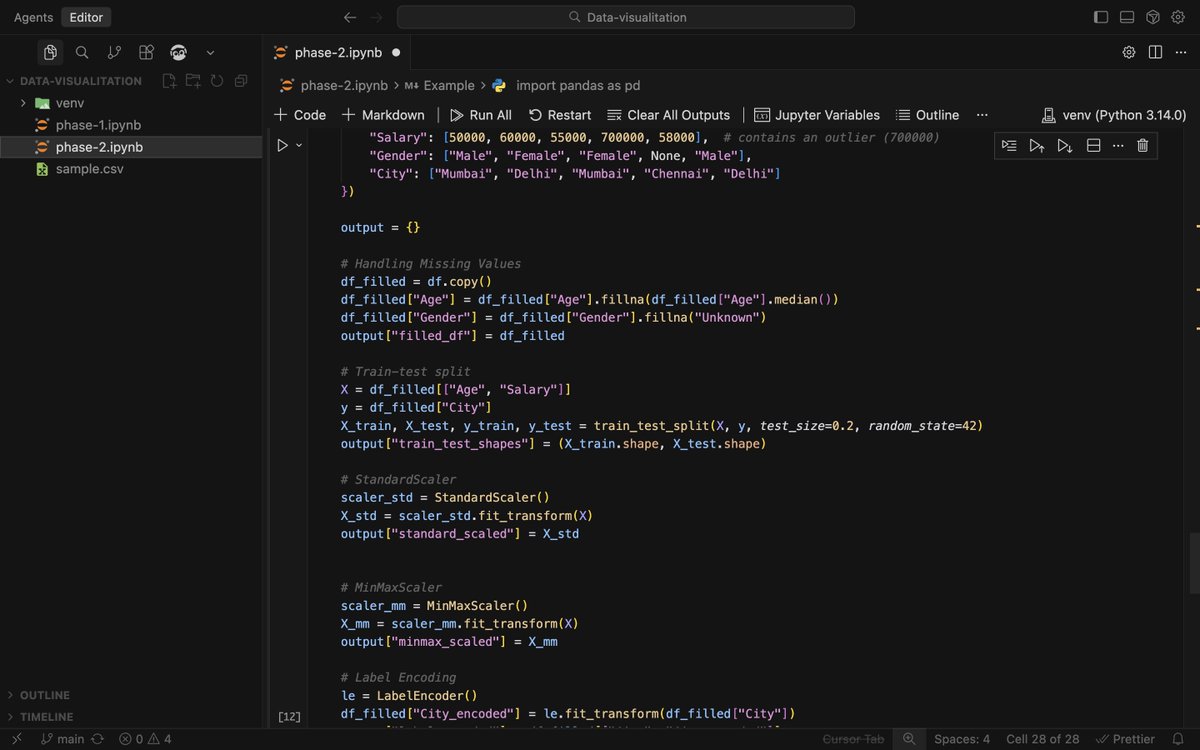Viewport: 1200px width, 750px height.
Task: Open remote window indicator in status bar
Action: [x=16, y=739]
